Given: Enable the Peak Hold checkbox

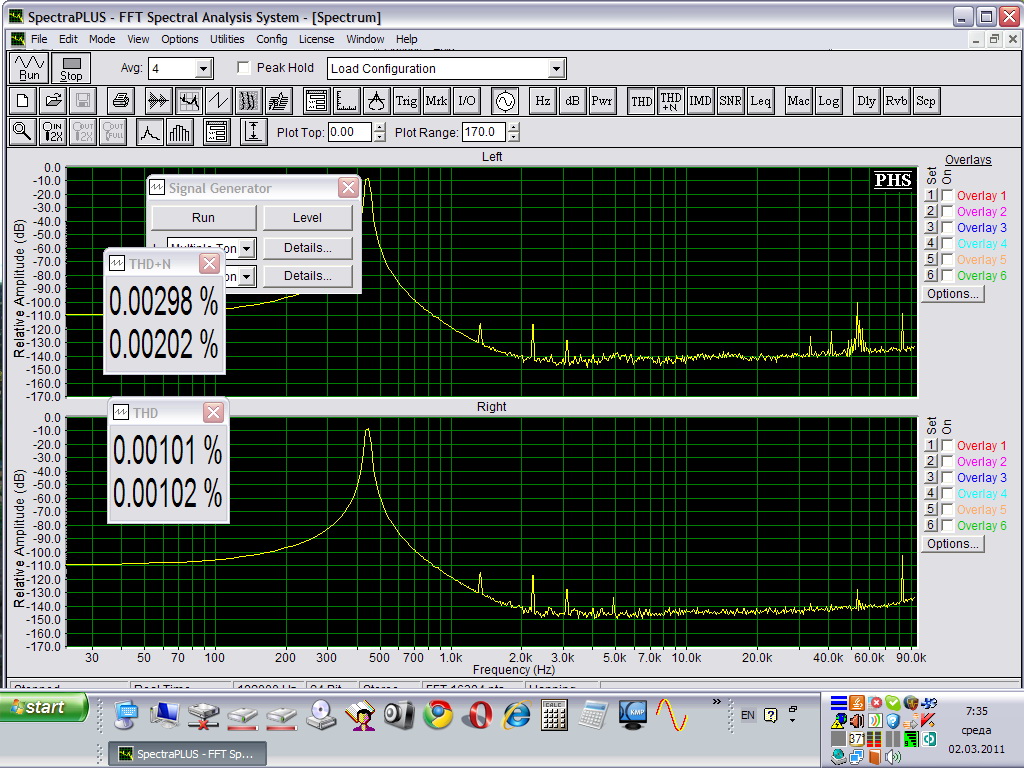Looking at the screenshot, I should pyautogui.click(x=244, y=68).
